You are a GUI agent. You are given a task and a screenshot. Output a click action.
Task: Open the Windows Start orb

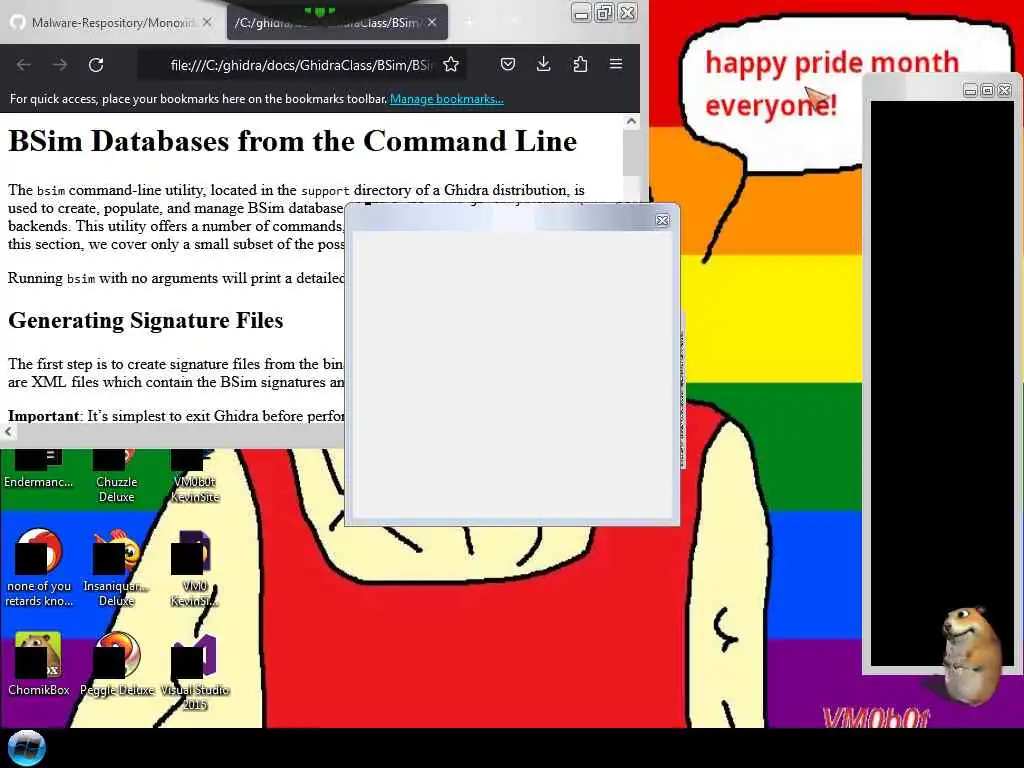point(27,748)
